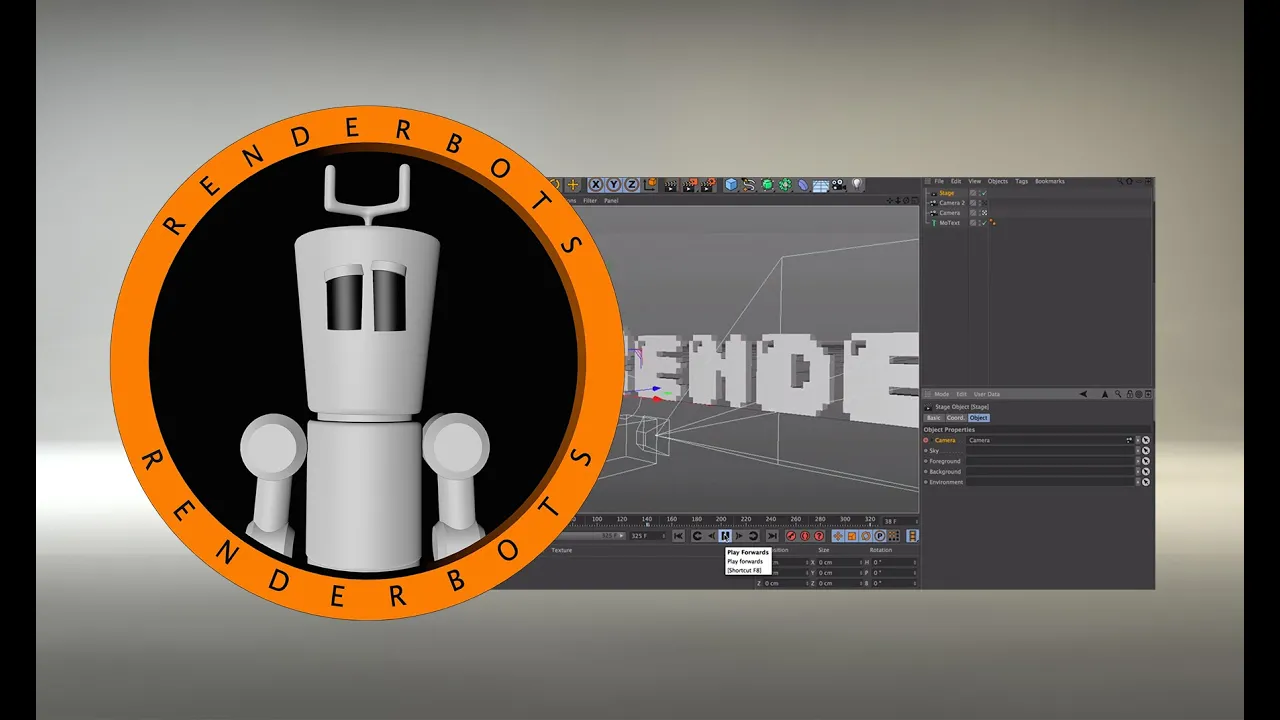
Task: Toggle Camera 2 layer square box
Action: click(x=973, y=203)
